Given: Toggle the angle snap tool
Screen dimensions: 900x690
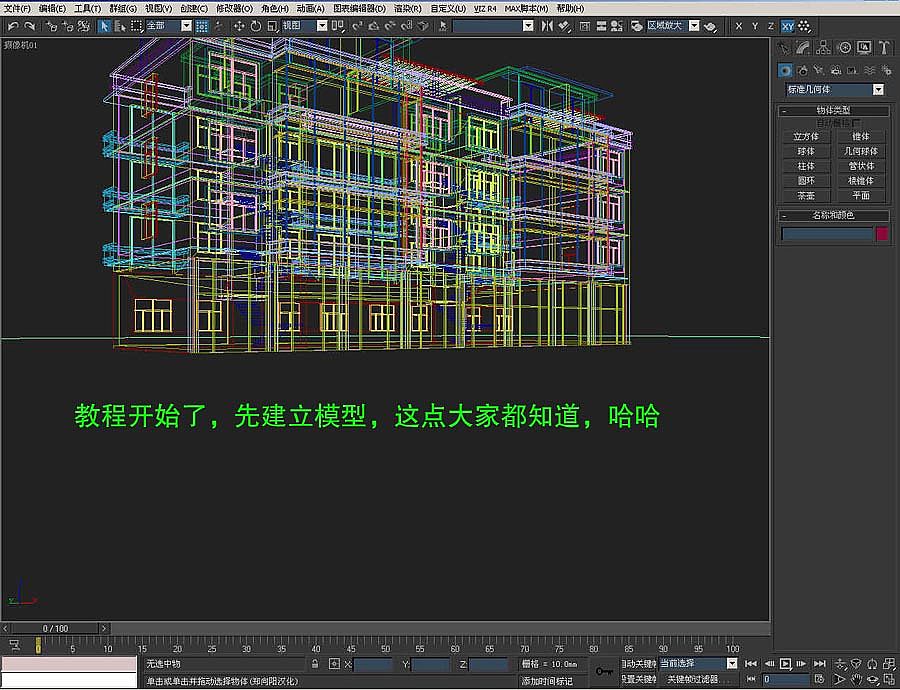Looking at the screenshot, I should (x=374, y=28).
